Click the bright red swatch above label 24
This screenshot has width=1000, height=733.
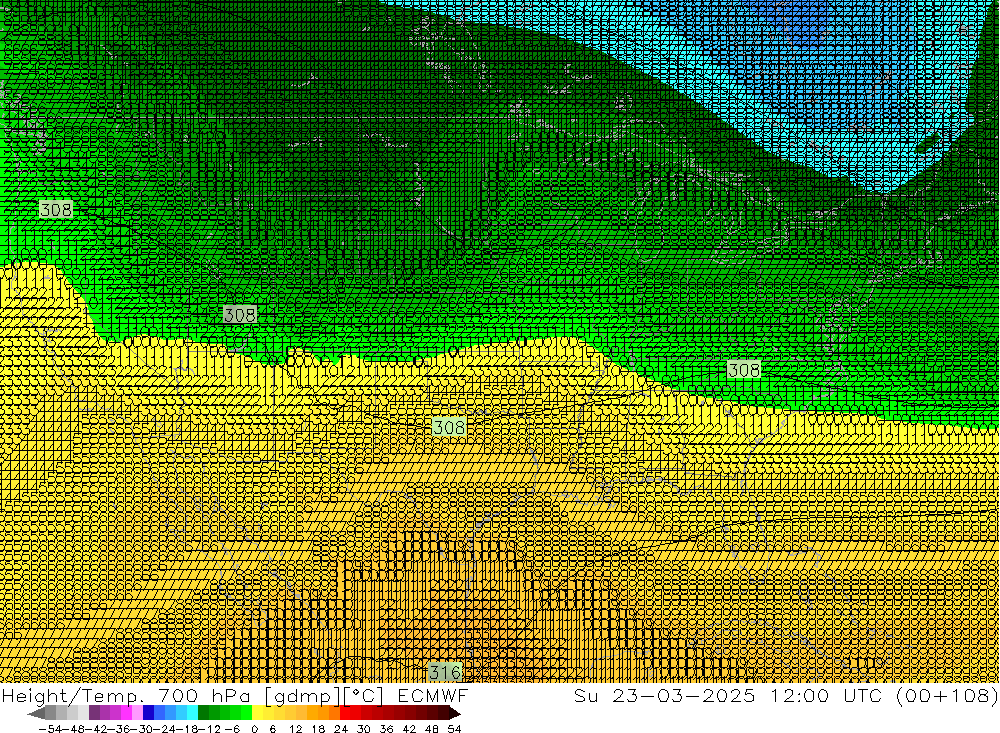pyautogui.click(x=345, y=713)
